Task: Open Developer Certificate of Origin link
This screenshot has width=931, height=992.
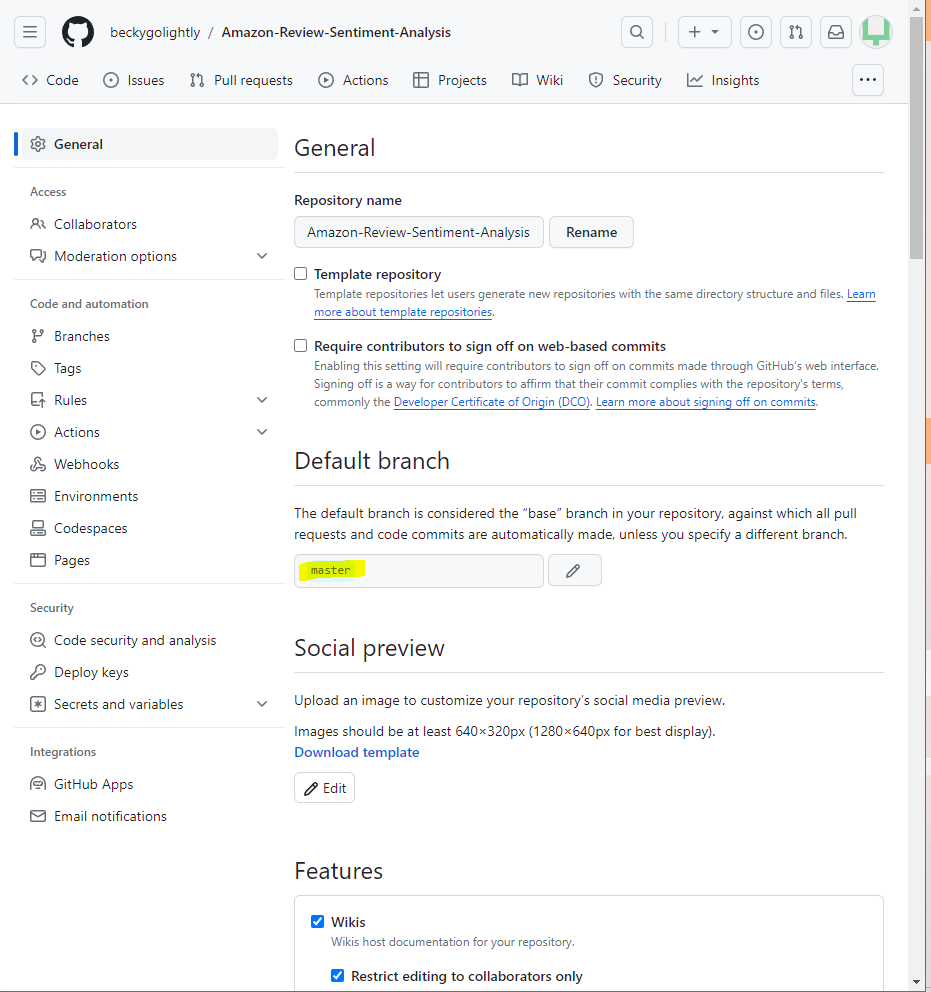Action: (492, 402)
